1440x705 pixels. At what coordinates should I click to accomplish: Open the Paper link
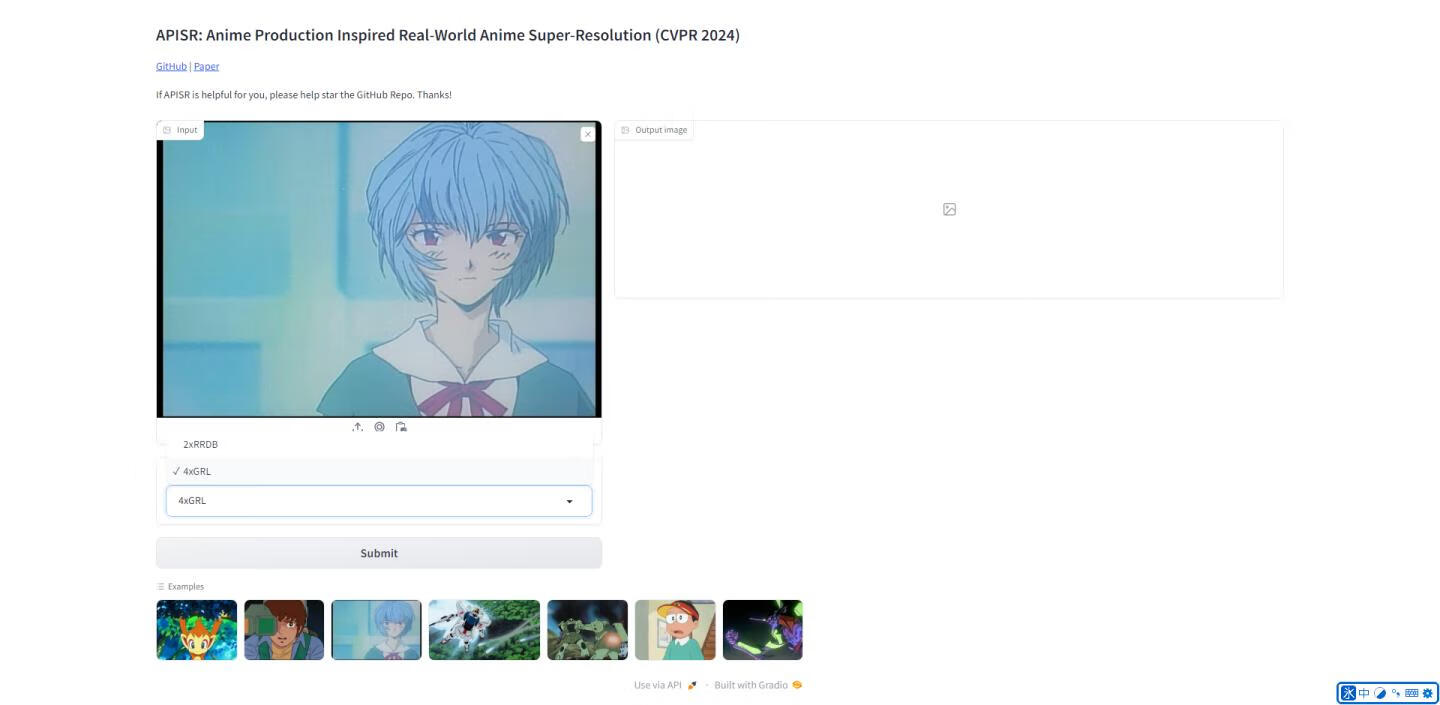point(206,66)
